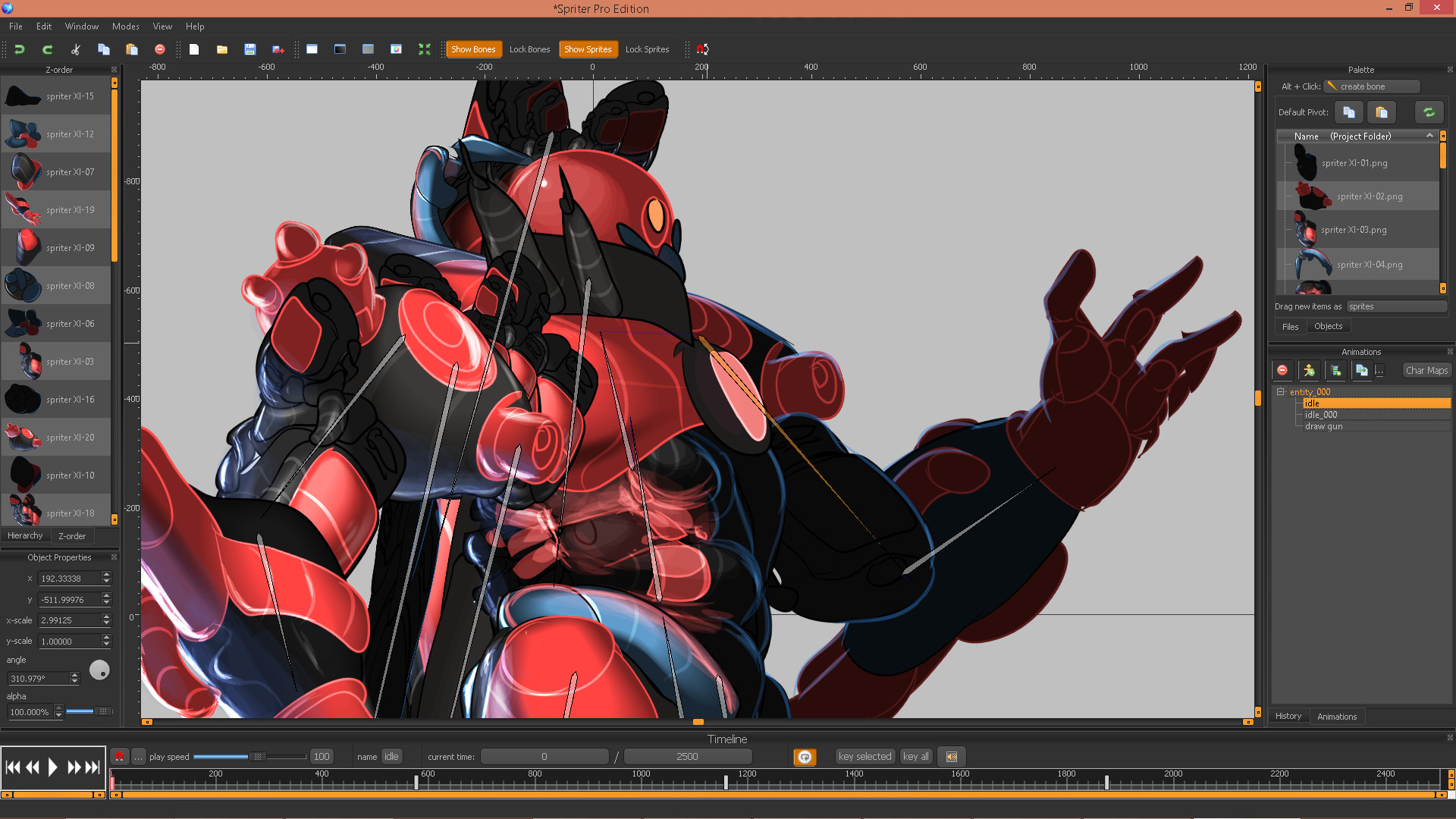Click the Save icon in the toolbar

coord(250,49)
